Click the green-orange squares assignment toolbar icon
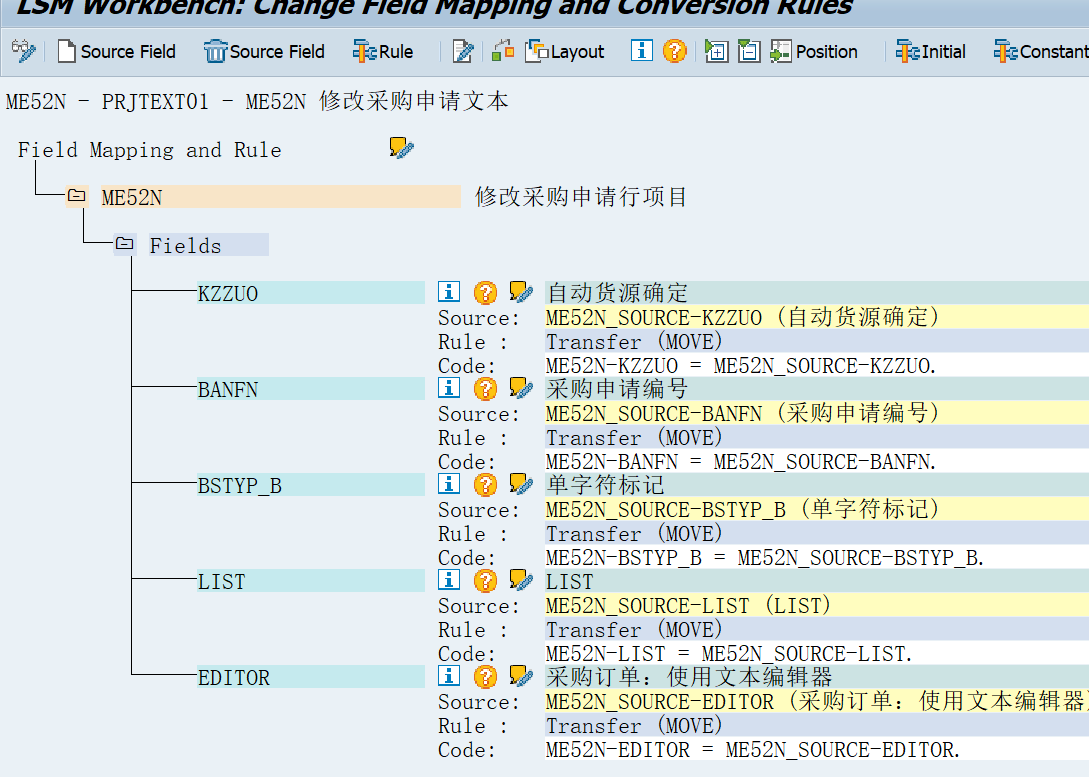The height and width of the screenshot is (777, 1089). pos(503,51)
